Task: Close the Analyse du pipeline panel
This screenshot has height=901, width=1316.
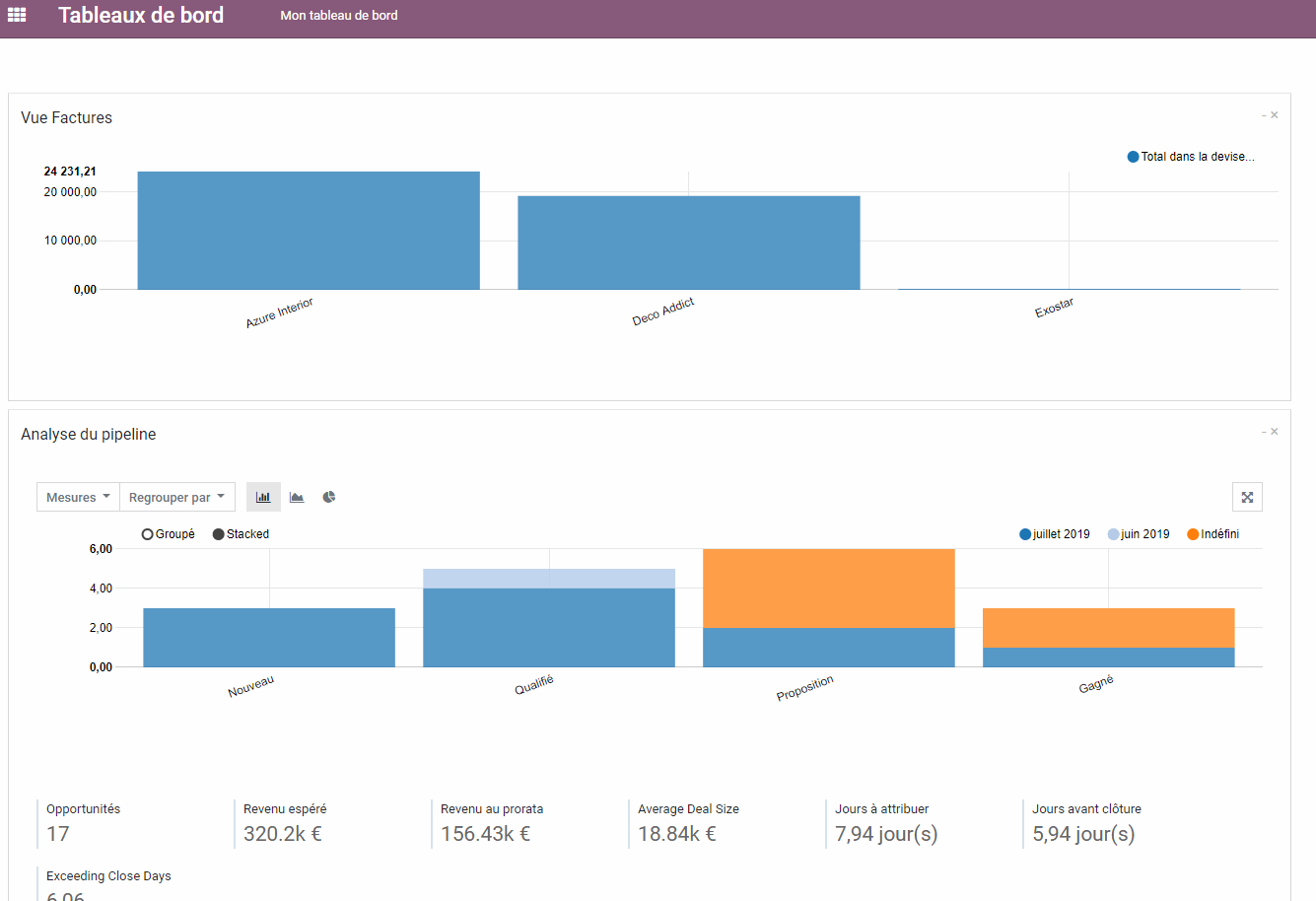Action: (1275, 432)
